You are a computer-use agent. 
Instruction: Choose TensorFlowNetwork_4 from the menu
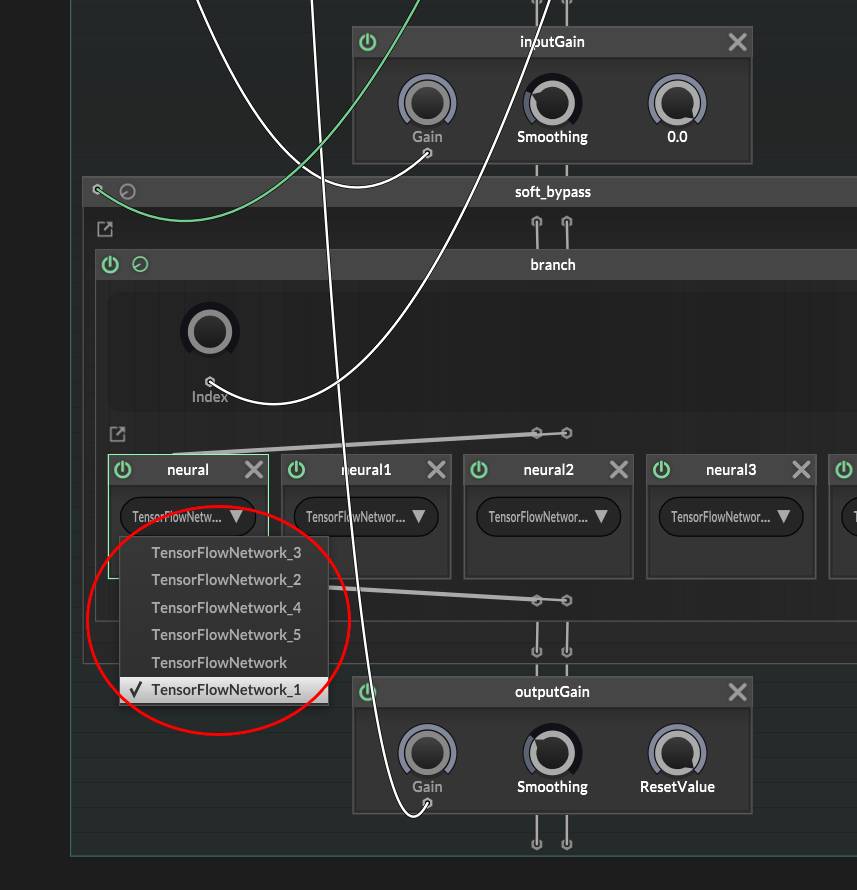[x=224, y=608]
